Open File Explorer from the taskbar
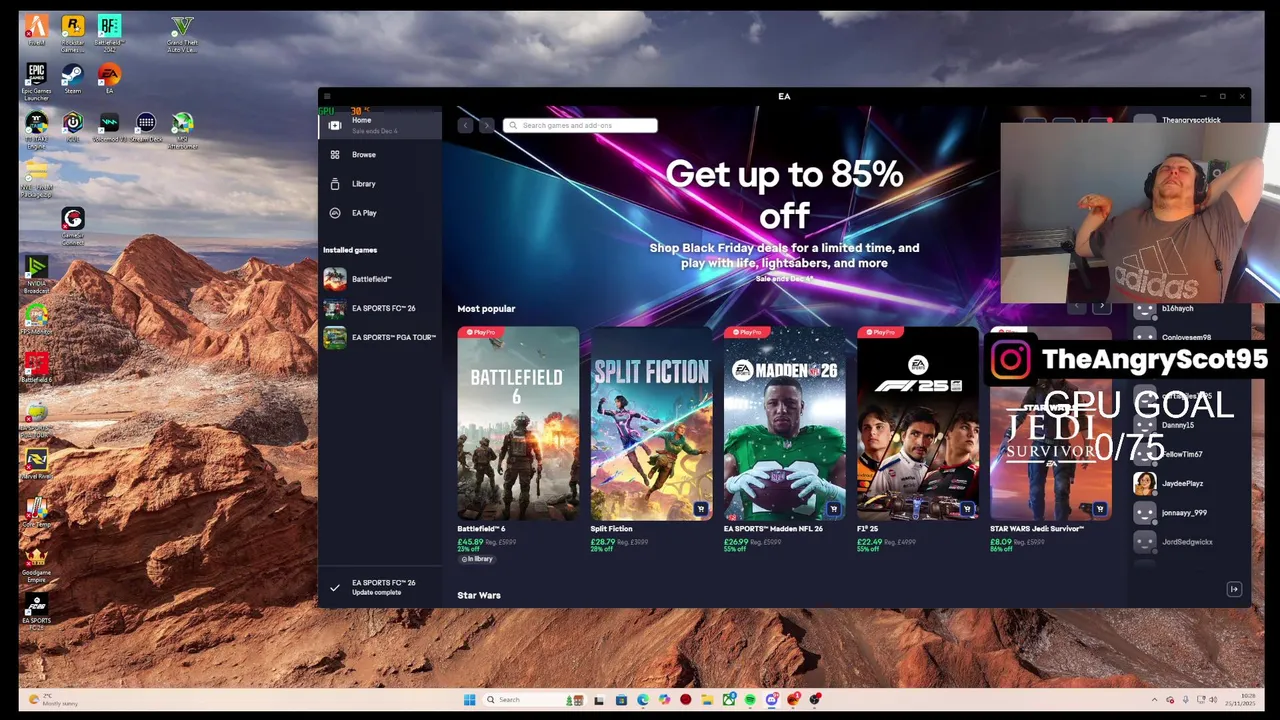The image size is (1280, 720). click(707, 700)
